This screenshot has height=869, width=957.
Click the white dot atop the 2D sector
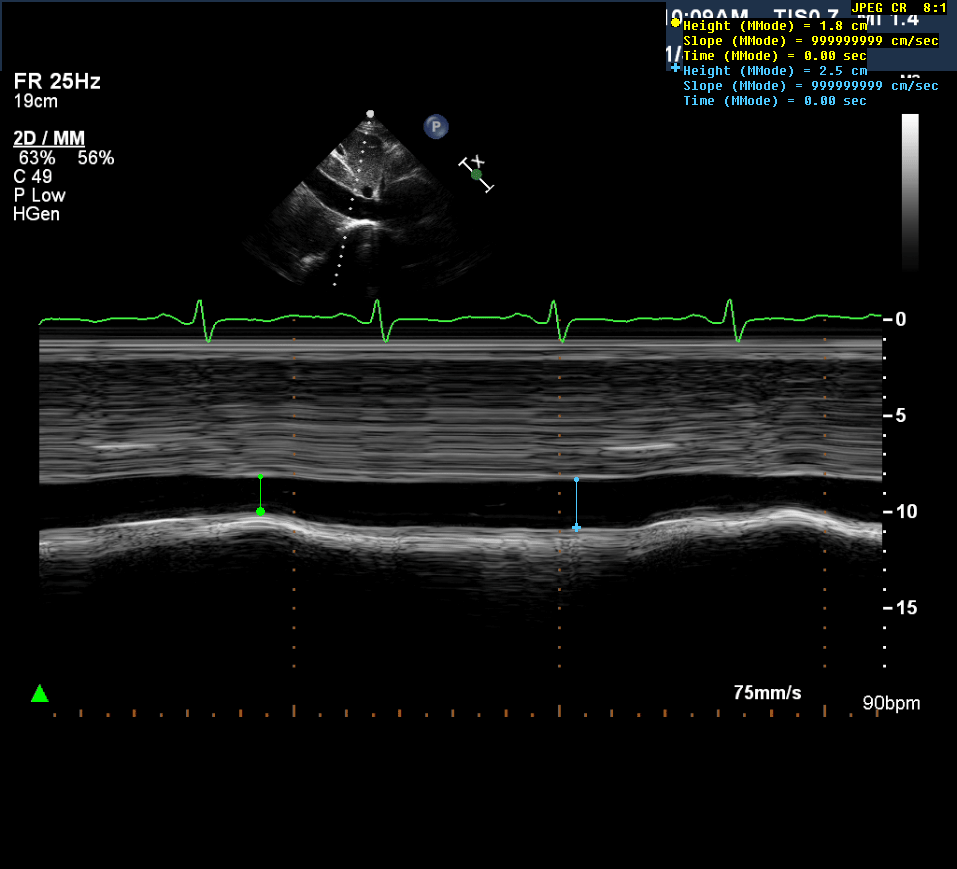370,114
